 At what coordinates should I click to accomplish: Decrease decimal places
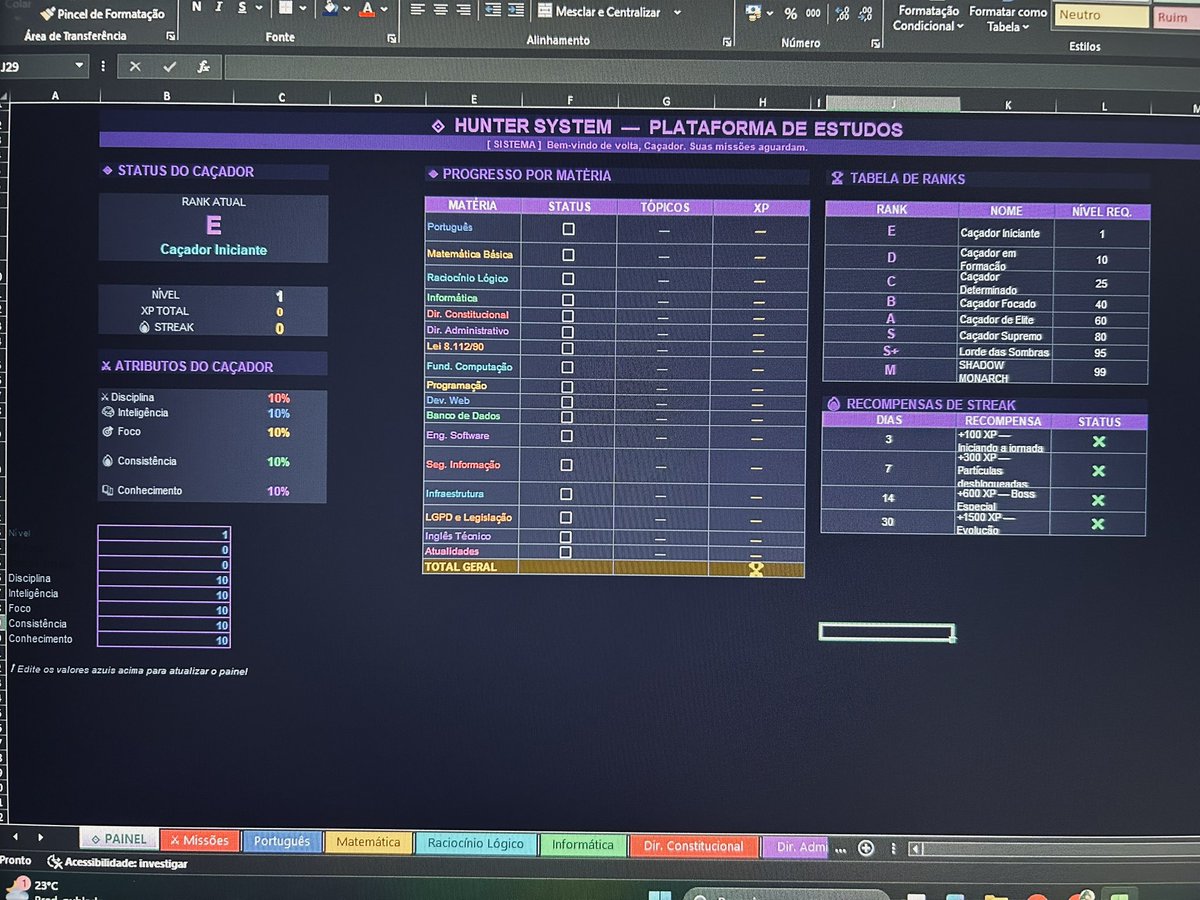pyautogui.click(x=865, y=13)
